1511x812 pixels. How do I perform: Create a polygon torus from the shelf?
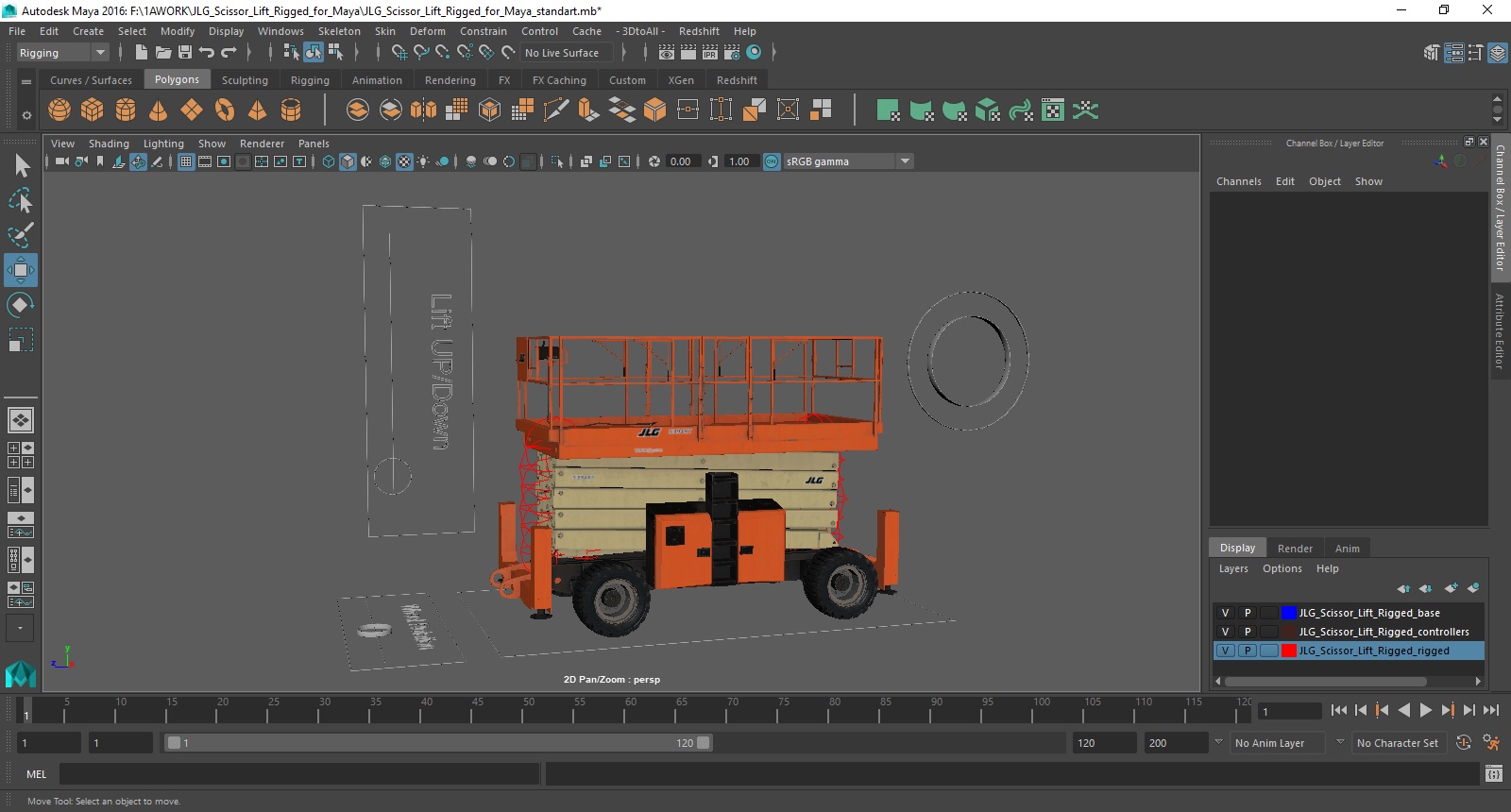click(225, 110)
